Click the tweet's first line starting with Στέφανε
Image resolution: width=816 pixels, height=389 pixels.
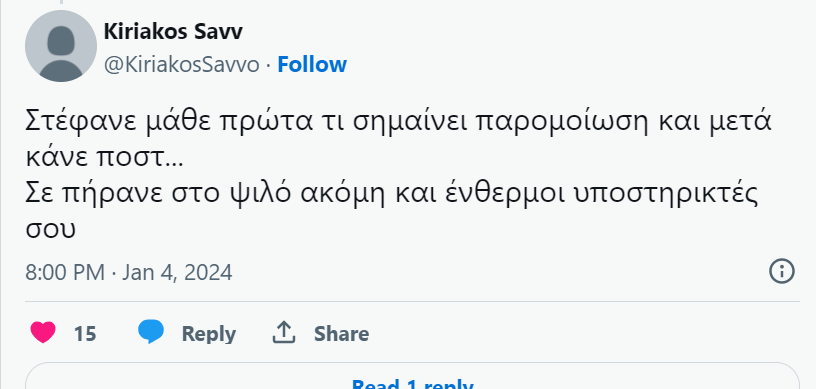click(398, 122)
